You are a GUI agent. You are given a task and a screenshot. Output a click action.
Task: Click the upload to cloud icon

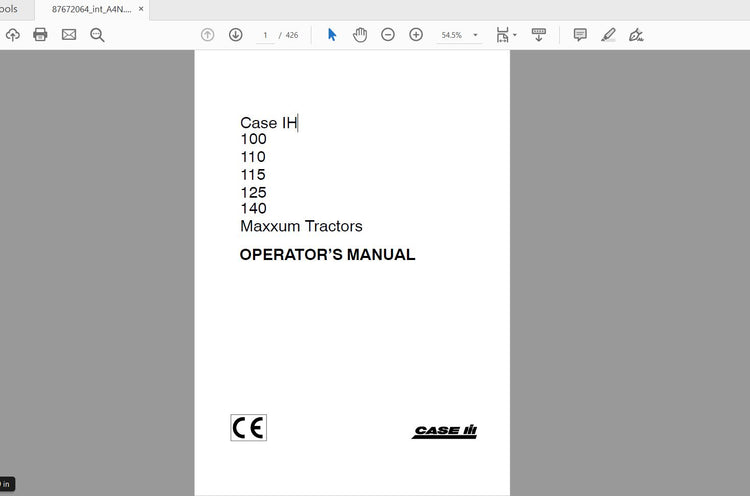pos(13,35)
